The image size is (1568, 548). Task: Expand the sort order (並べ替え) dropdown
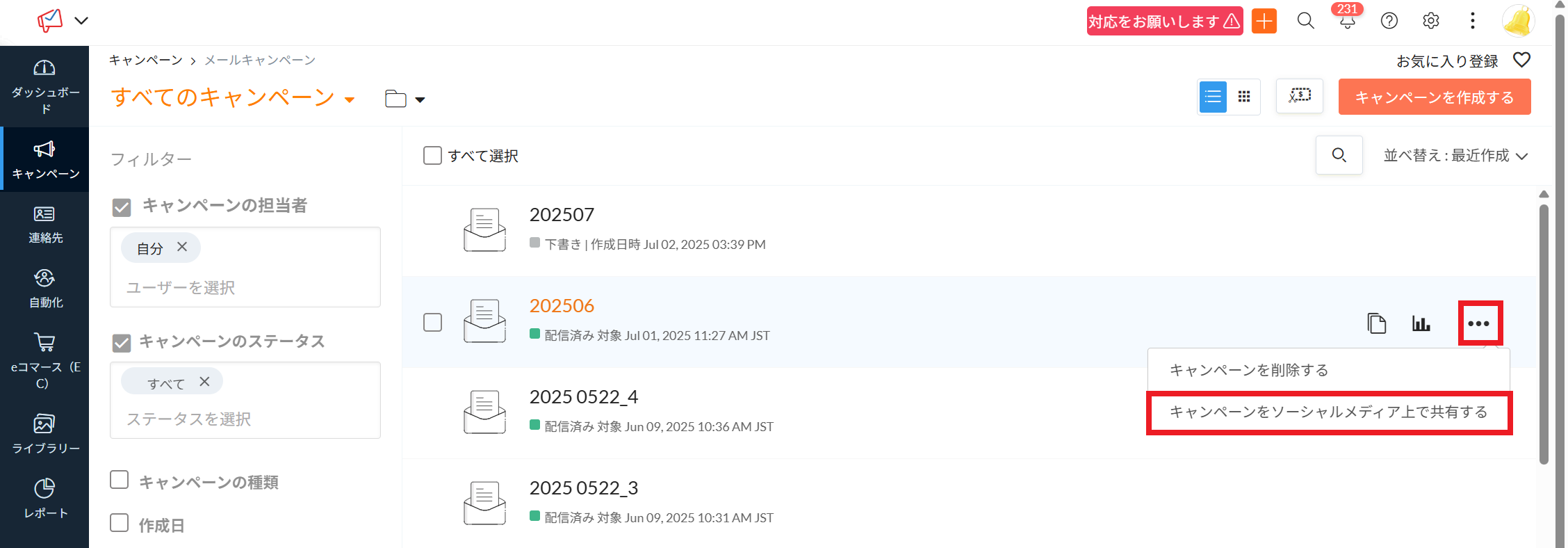[x=1455, y=156]
